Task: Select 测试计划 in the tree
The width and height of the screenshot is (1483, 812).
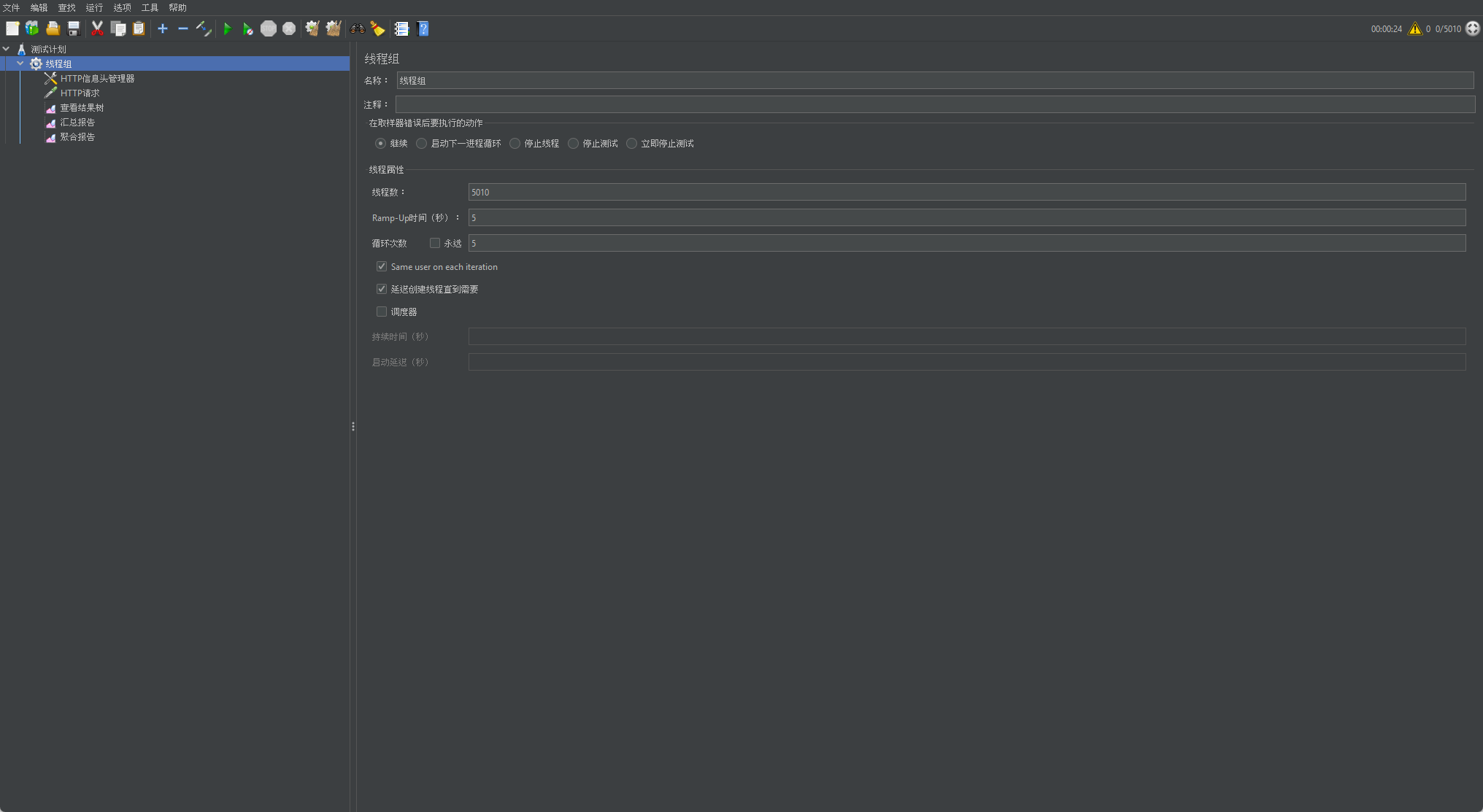Action: (48, 49)
